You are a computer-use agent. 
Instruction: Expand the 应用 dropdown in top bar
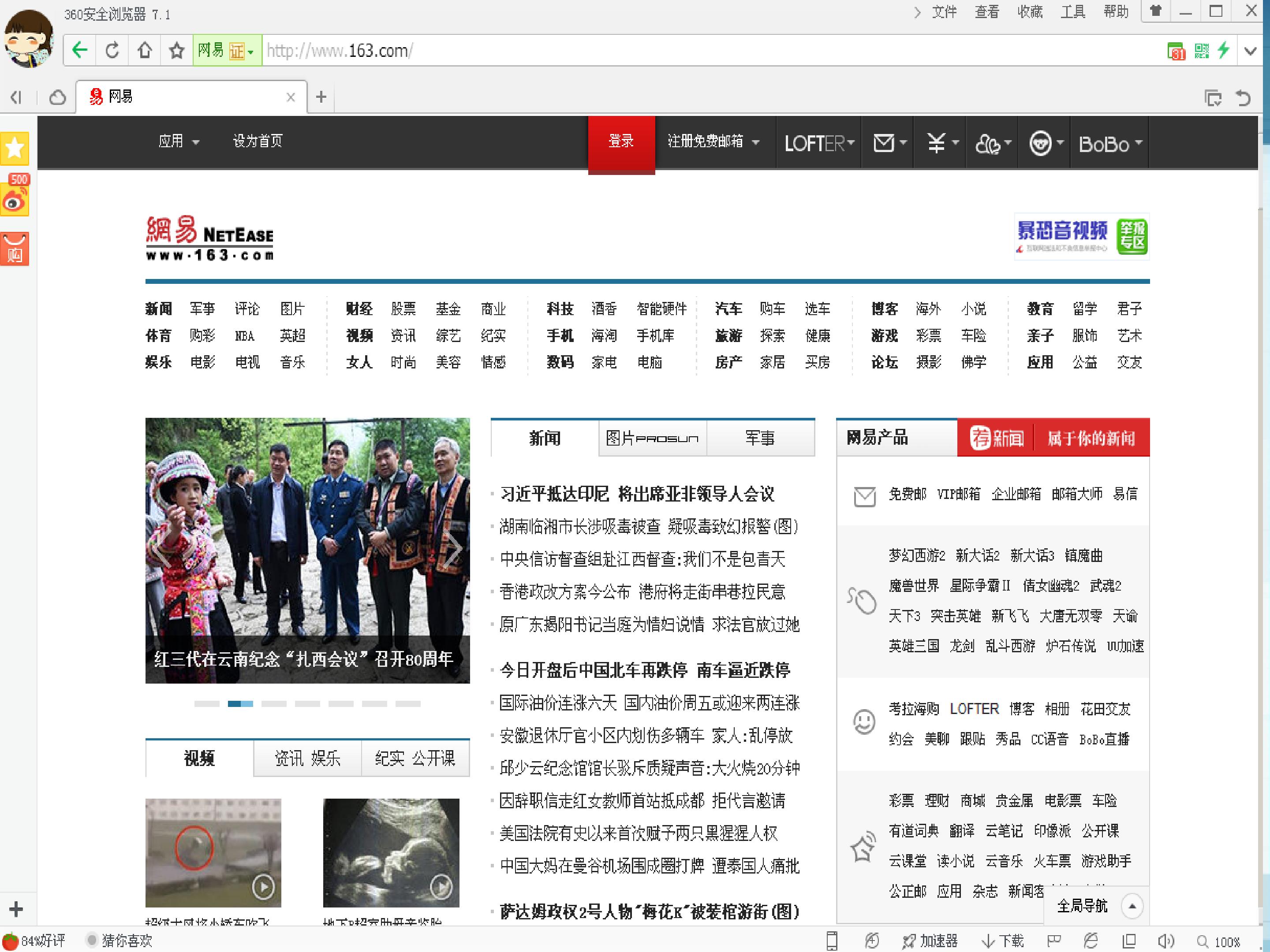179,141
